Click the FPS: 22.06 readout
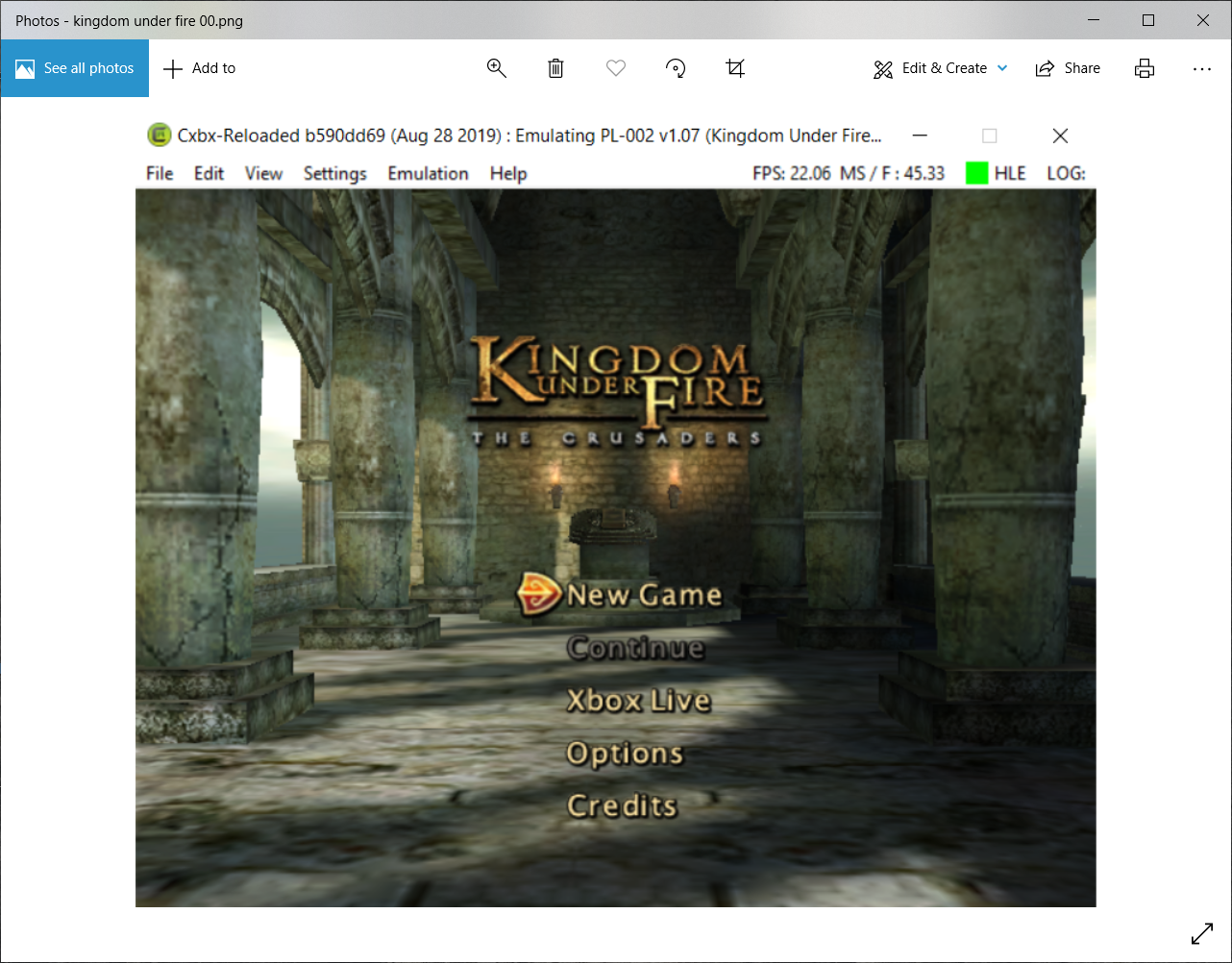Screen dimensions: 1232x963 pos(792,174)
